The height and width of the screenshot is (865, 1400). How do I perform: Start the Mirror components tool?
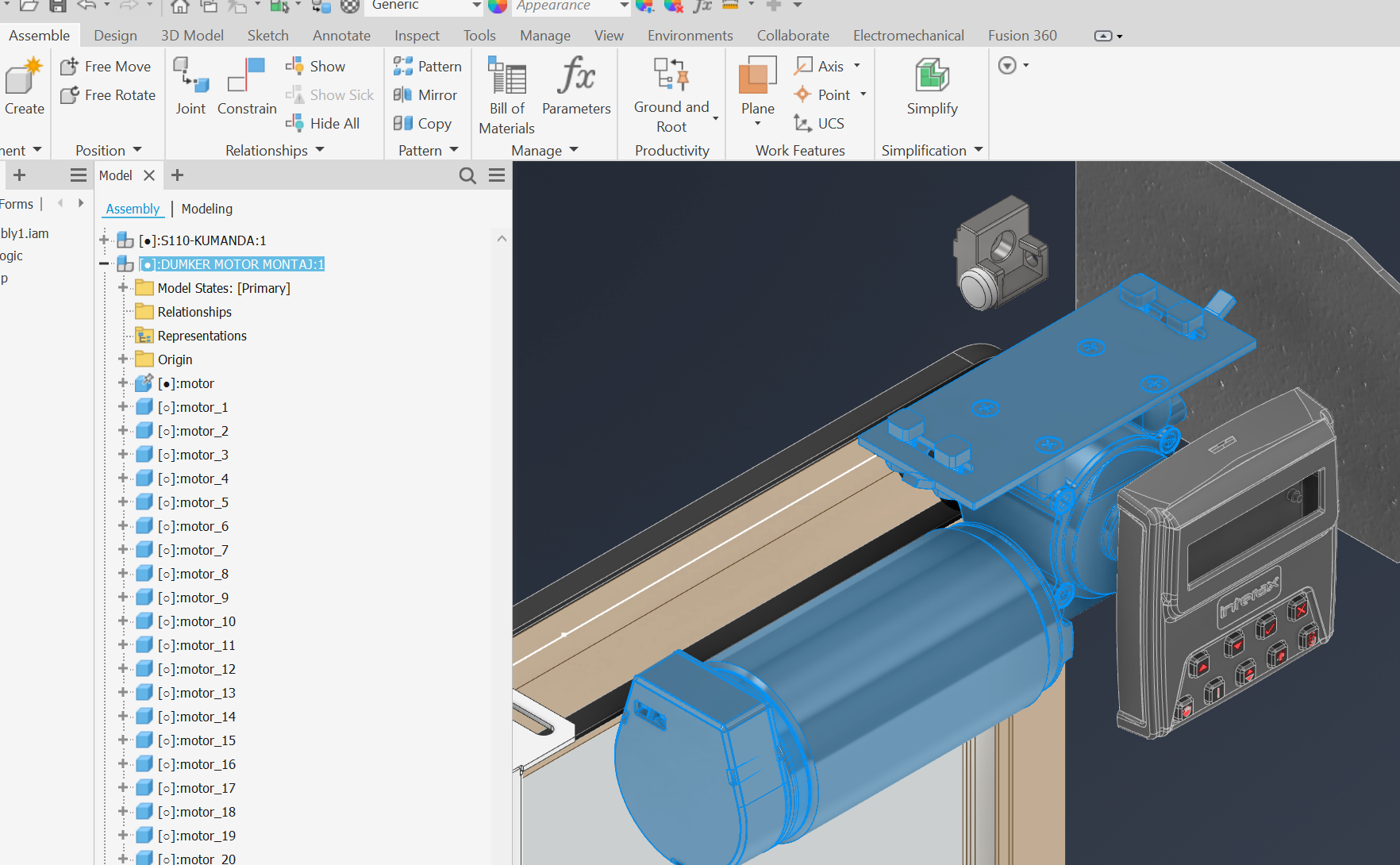pos(426,94)
